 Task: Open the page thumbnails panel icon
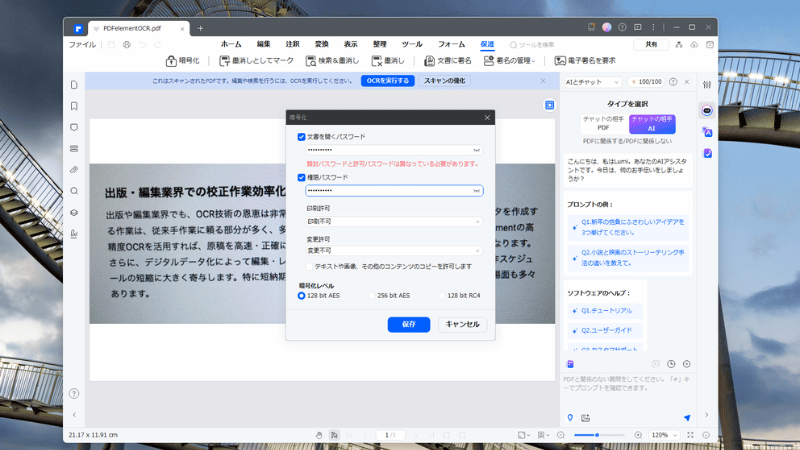74,85
